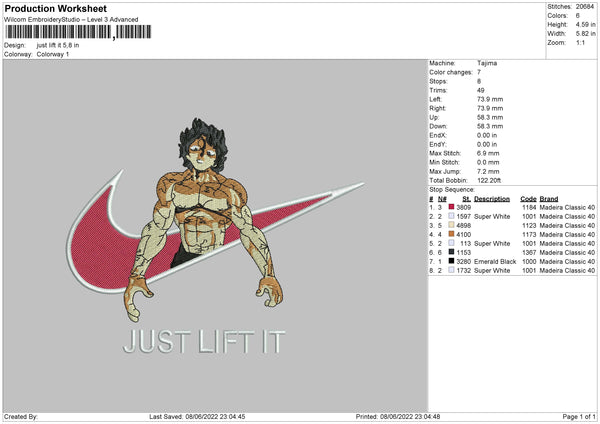Click the 'St.' column header
Screen dimensions: 600x424
tap(466, 199)
